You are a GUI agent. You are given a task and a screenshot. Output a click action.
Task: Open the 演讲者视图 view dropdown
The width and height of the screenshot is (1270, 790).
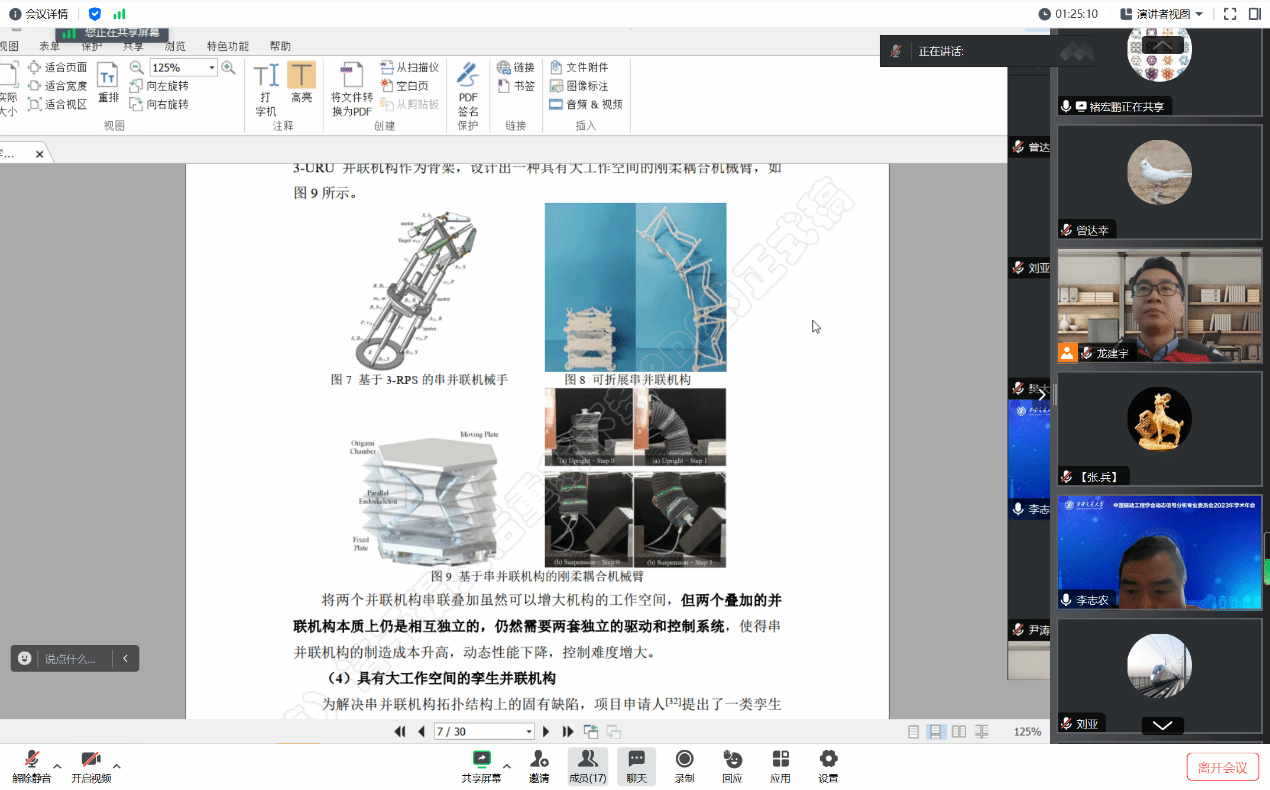(x=1161, y=14)
